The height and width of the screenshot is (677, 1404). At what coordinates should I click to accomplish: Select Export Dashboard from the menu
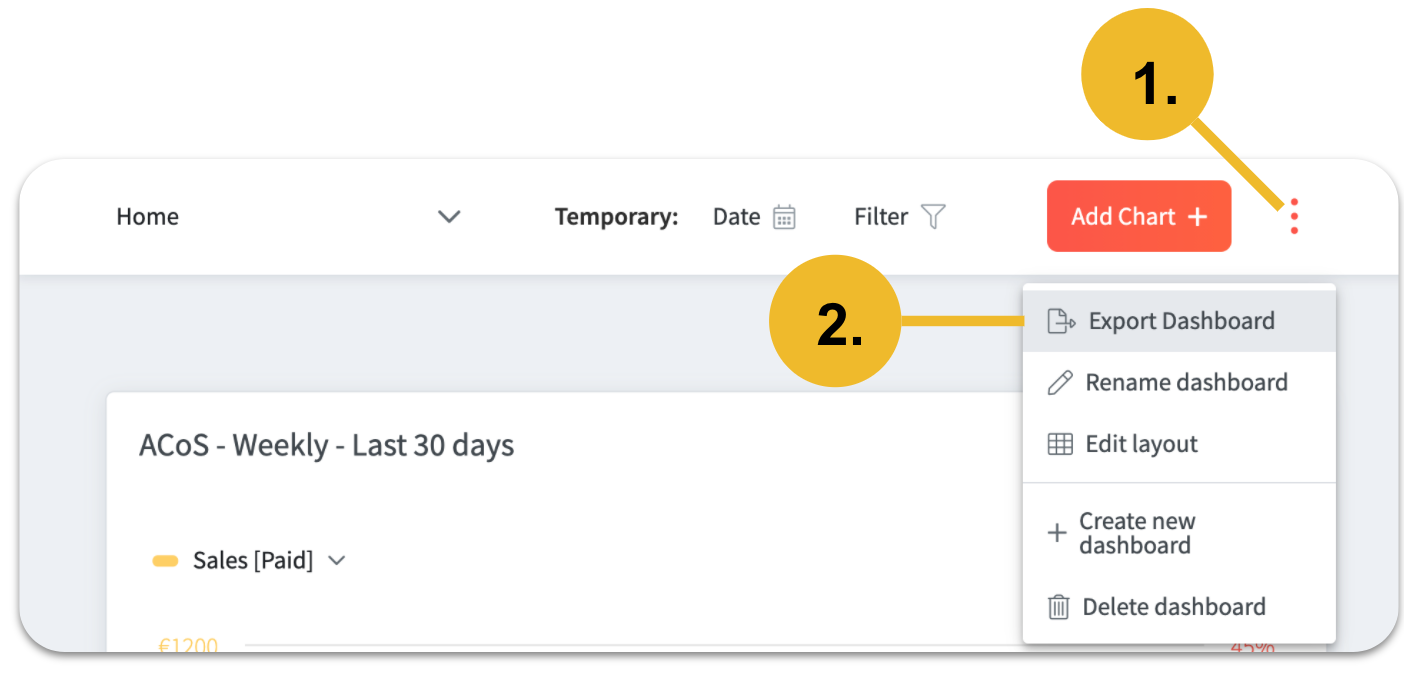(x=1181, y=321)
